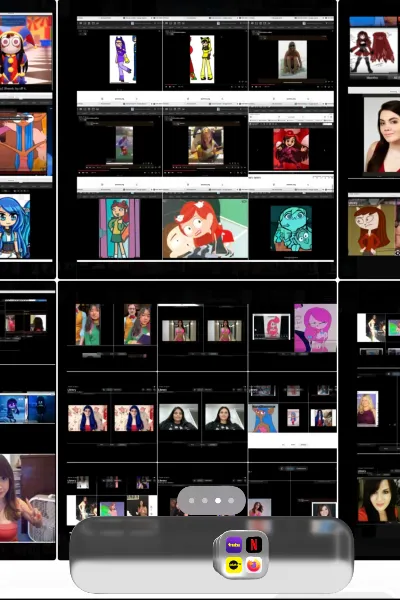The height and width of the screenshot is (600, 400).
Task: Select the red-haired cartoon girl in red dress
Action: click(373, 229)
